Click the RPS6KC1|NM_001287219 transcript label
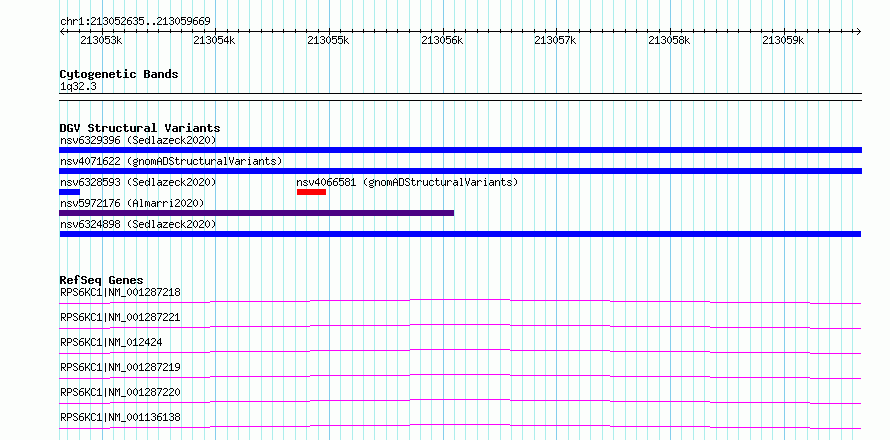 [x=120, y=367]
